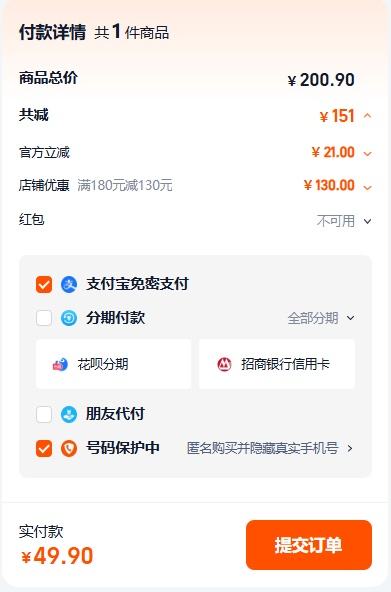Click the Huabei installment icon
This screenshot has width=391, height=592.
tap(60, 364)
